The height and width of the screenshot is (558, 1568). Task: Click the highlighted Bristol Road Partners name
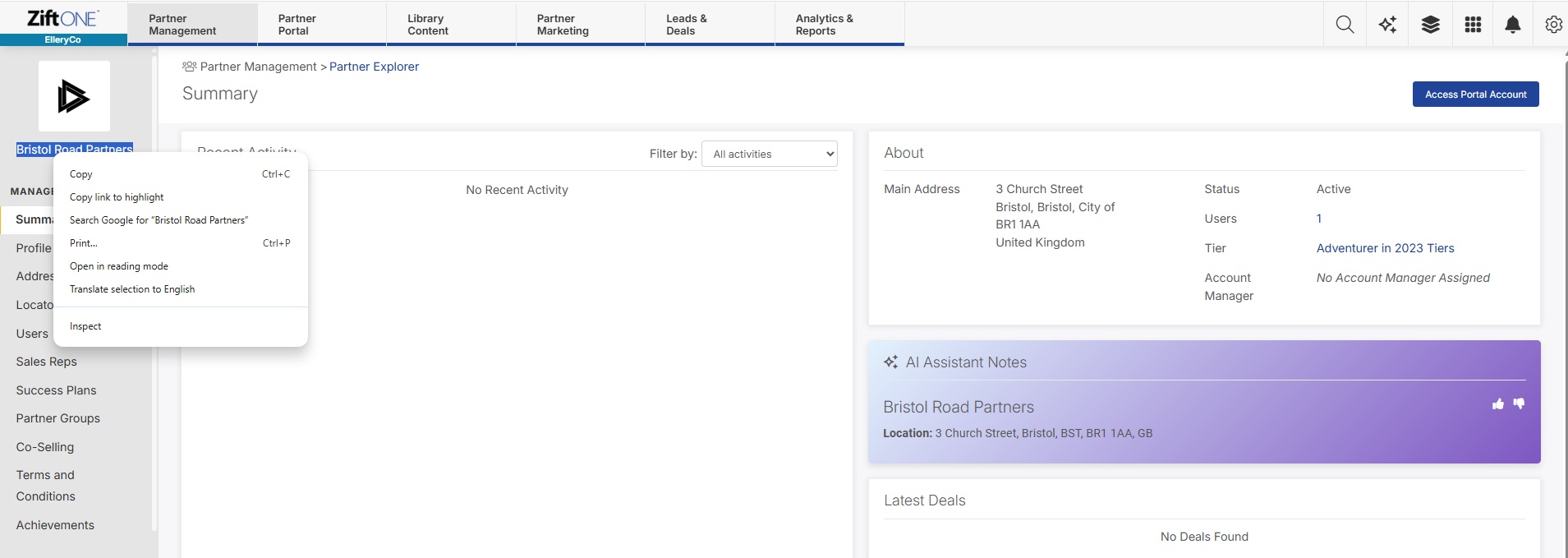[x=75, y=149]
